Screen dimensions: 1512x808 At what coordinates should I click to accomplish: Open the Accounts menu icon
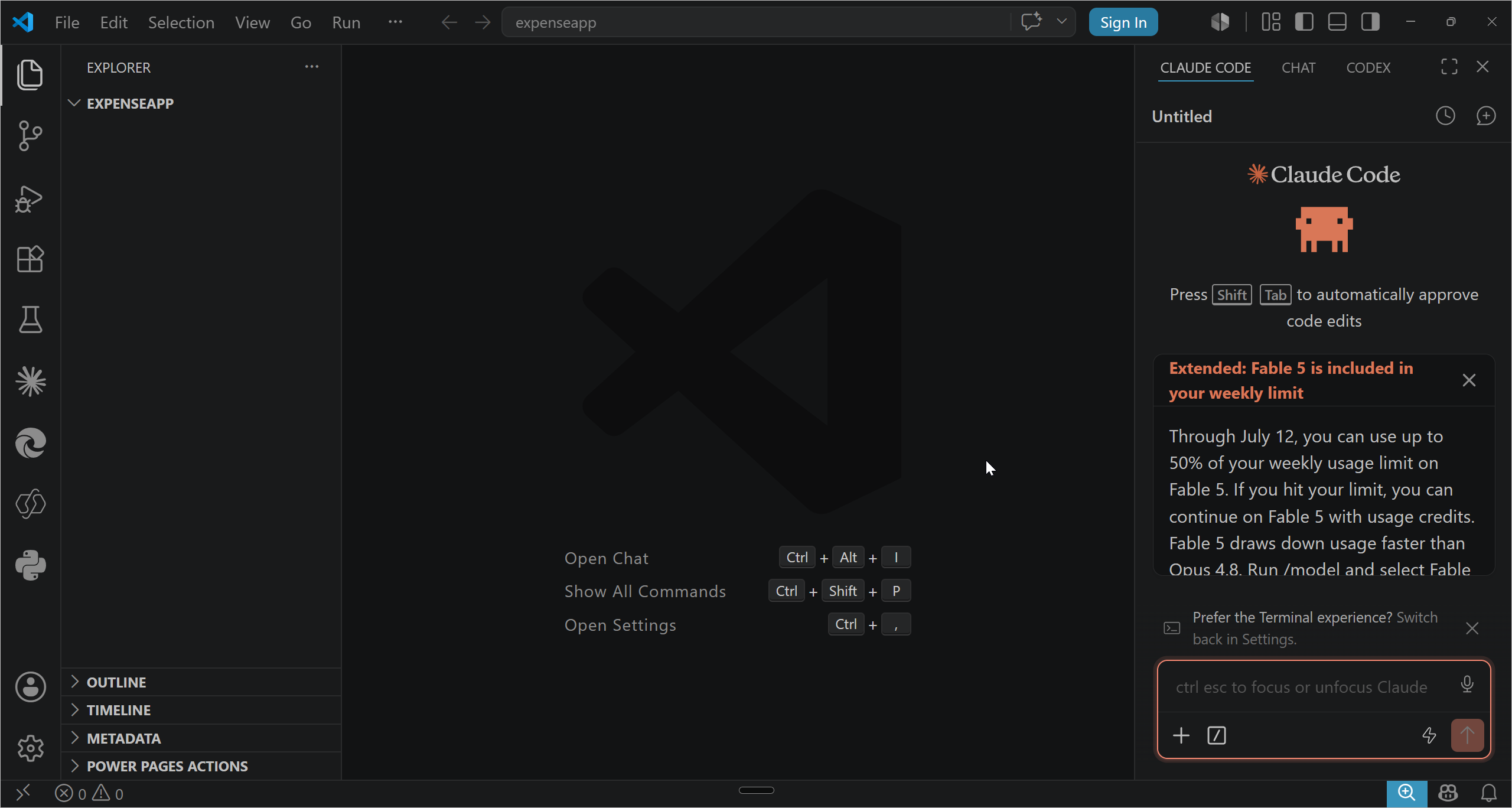click(30, 687)
